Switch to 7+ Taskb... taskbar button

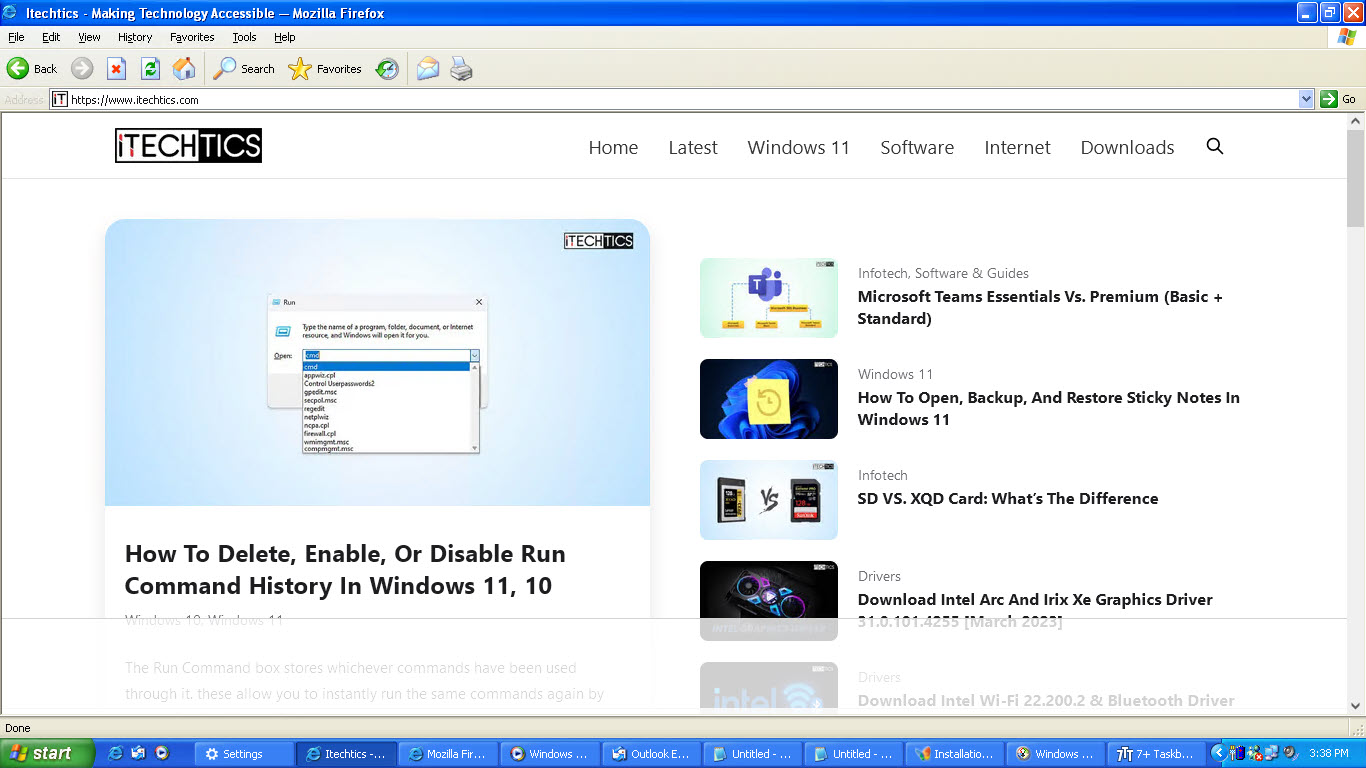[1158, 754]
